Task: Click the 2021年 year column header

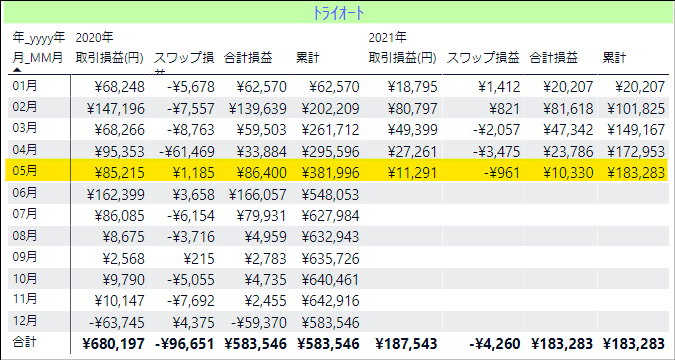Action: (x=387, y=38)
